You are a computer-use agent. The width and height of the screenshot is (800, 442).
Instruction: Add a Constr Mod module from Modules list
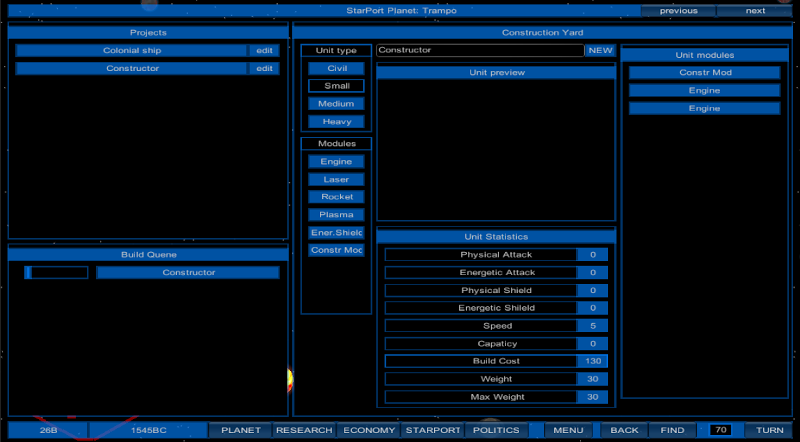pos(336,250)
